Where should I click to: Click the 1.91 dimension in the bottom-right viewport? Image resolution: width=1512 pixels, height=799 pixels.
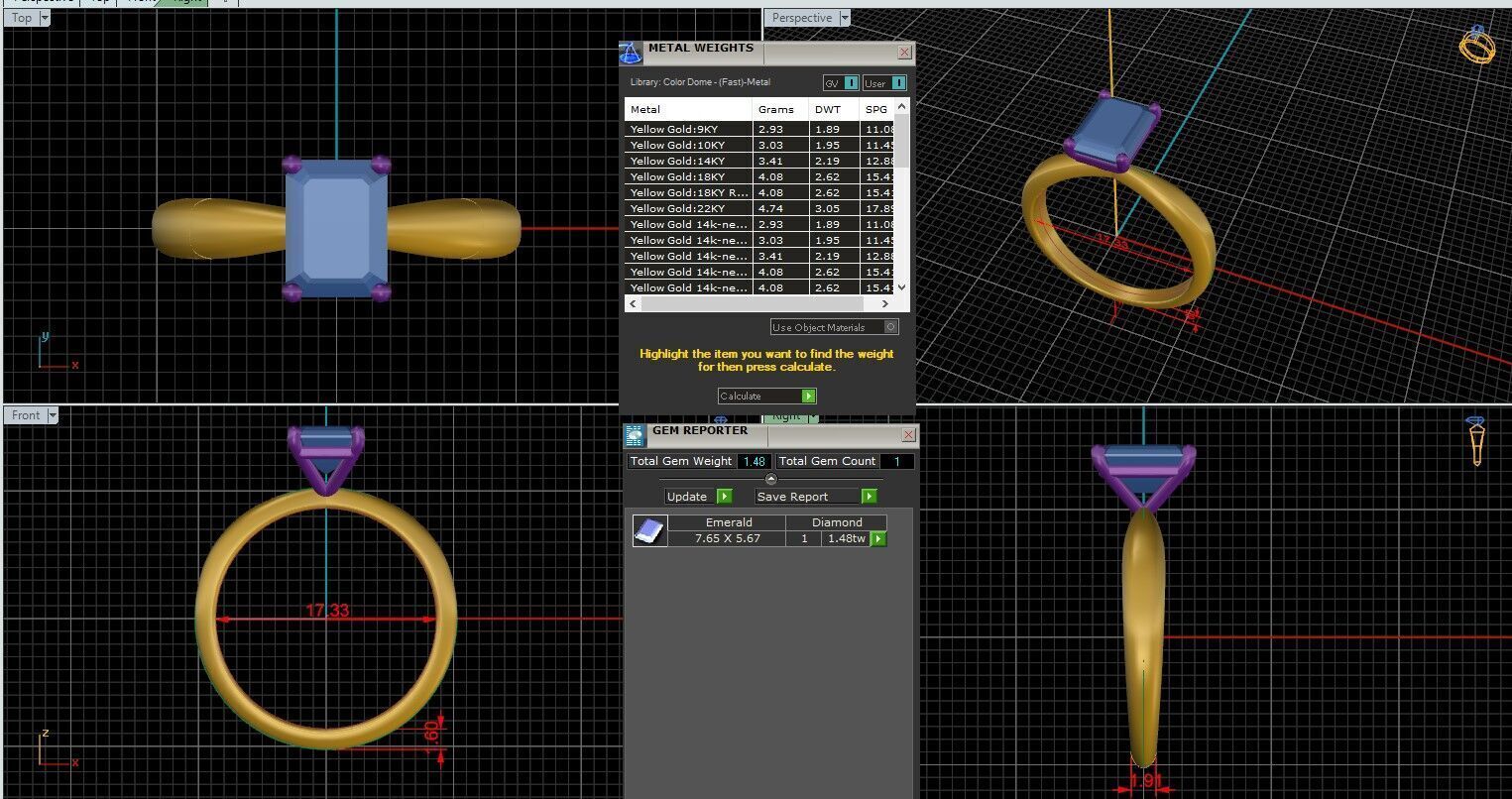1145,781
